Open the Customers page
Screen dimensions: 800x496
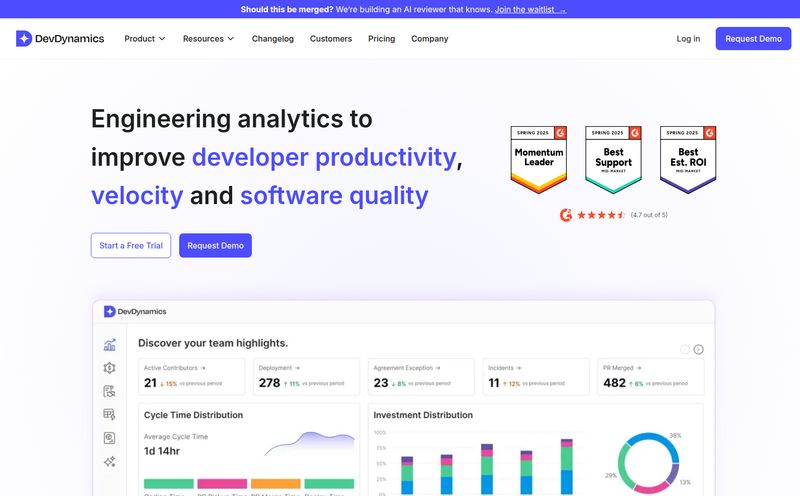331,39
